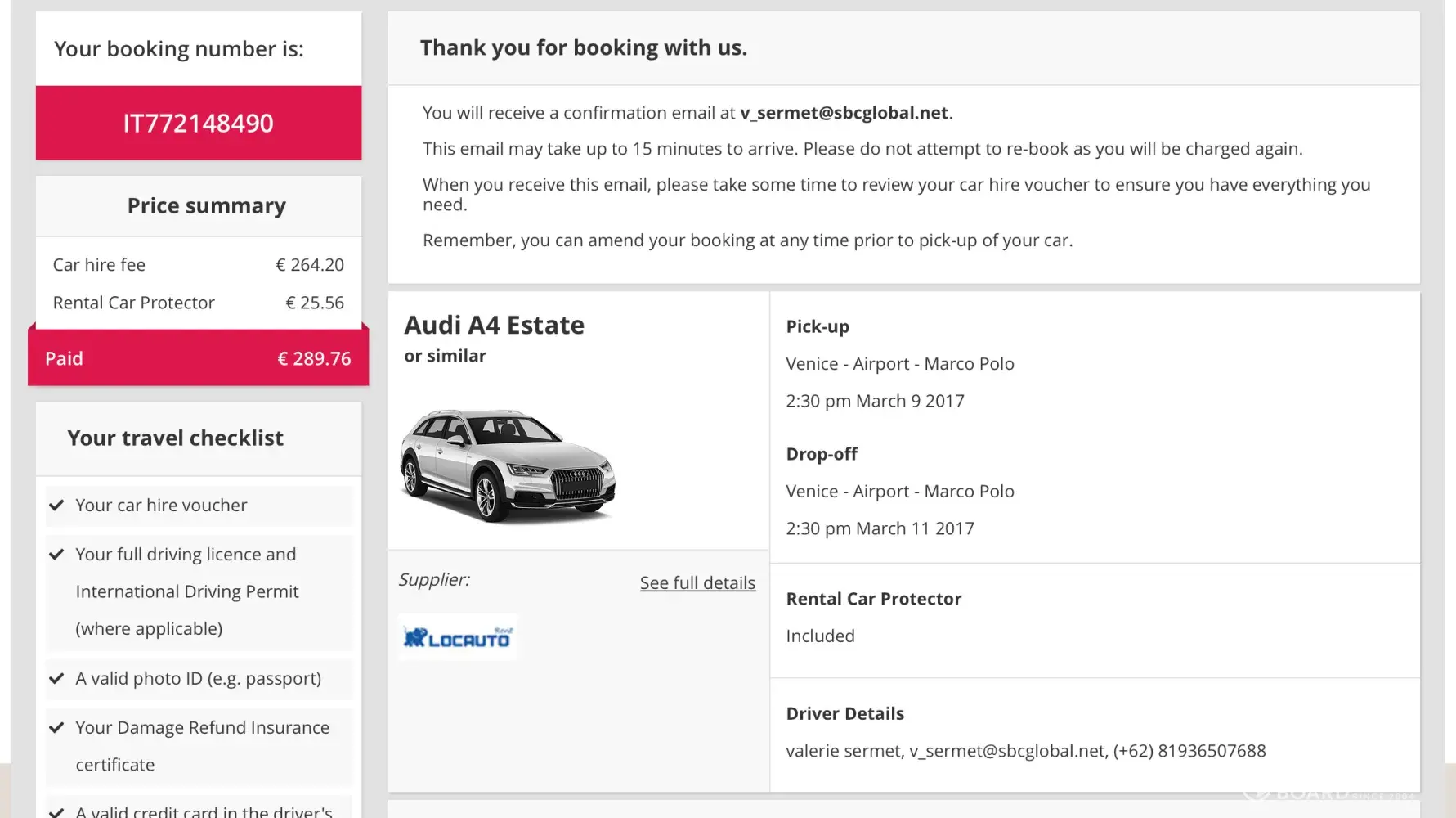This screenshot has height=818, width=1456.
Task: Click the Audi A4 Estate title
Action: (494, 326)
